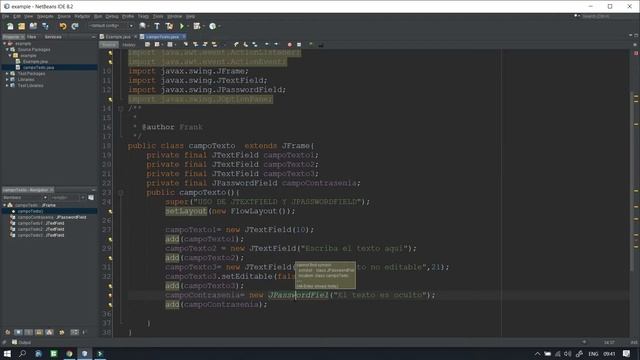This screenshot has height=360, width=640.
Task: Select campoTexto() constructor in Navigator
Action: 27,211
